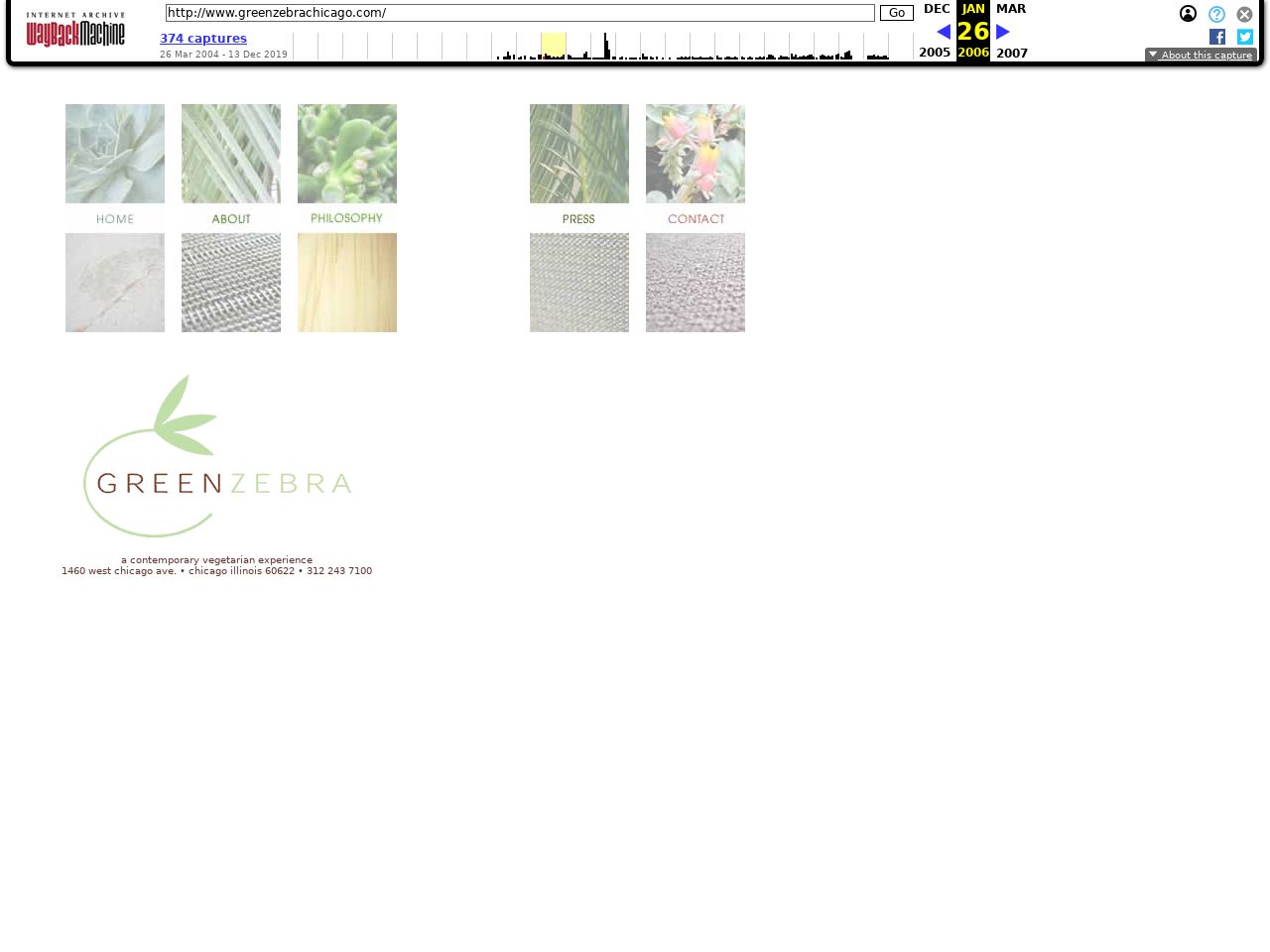Open the Wayback help icon
Viewport: 1270px width, 952px height.
[x=1216, y=14]
